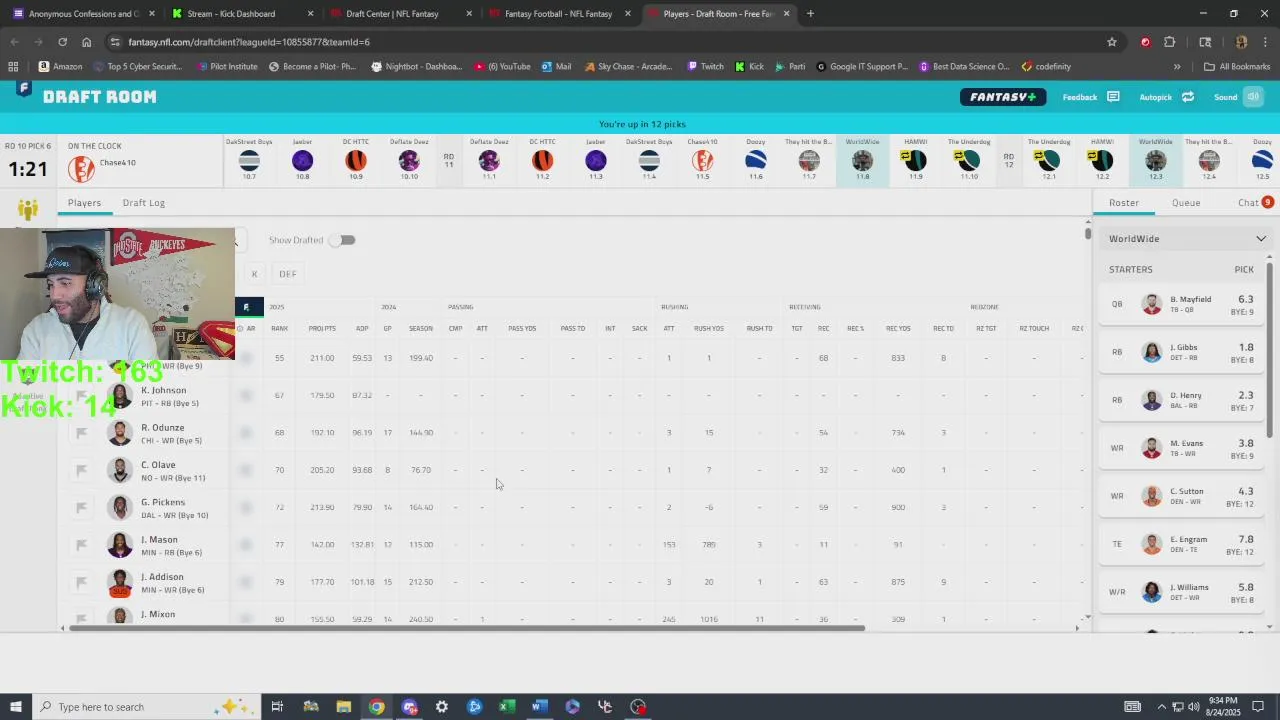Toggle draft room Sound
This screenshot has height=720, width=1280.
click(1253, 97)
